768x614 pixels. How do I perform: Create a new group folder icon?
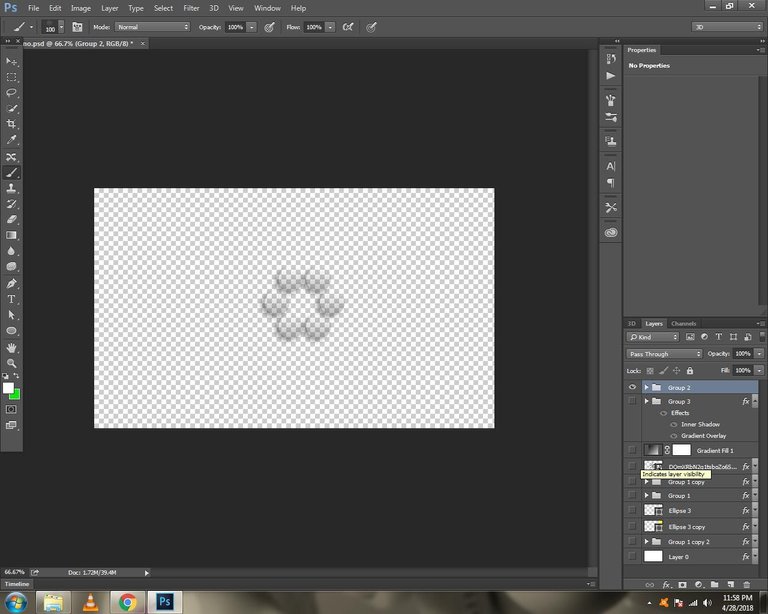[715, 585]
